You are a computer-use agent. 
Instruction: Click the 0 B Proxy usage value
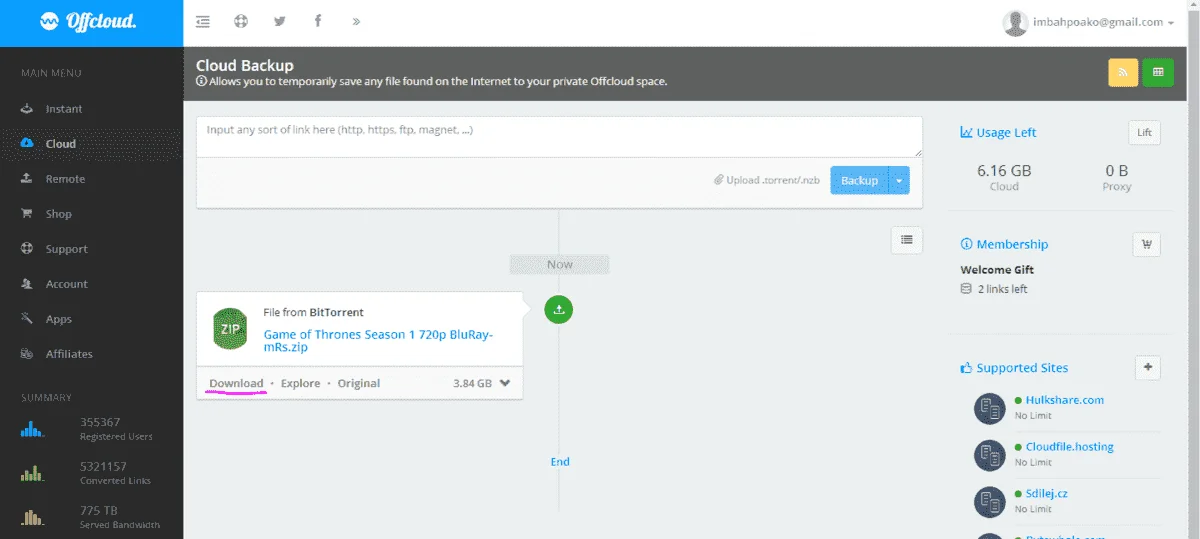pos(1117,171)
